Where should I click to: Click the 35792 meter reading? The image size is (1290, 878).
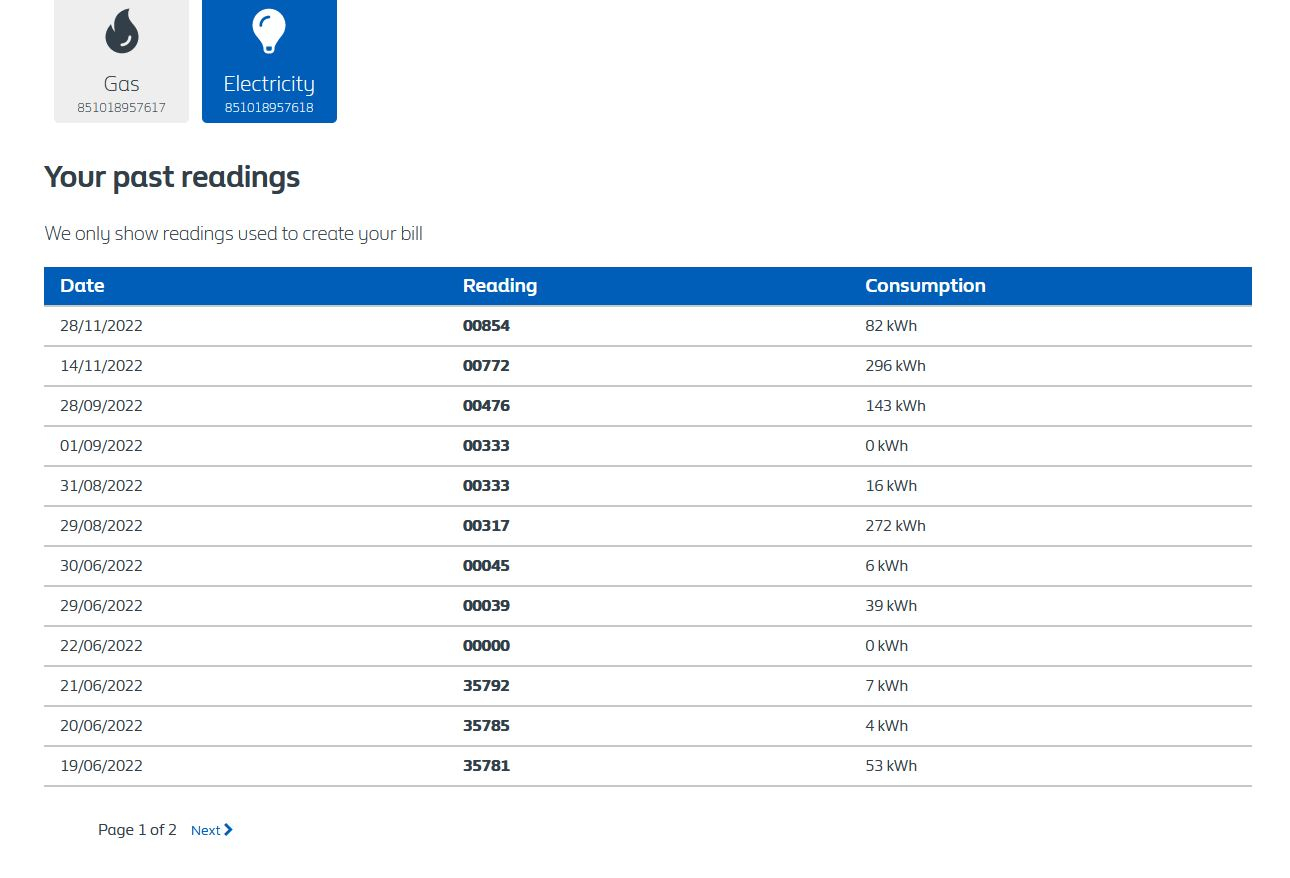[x=486, y=686]
